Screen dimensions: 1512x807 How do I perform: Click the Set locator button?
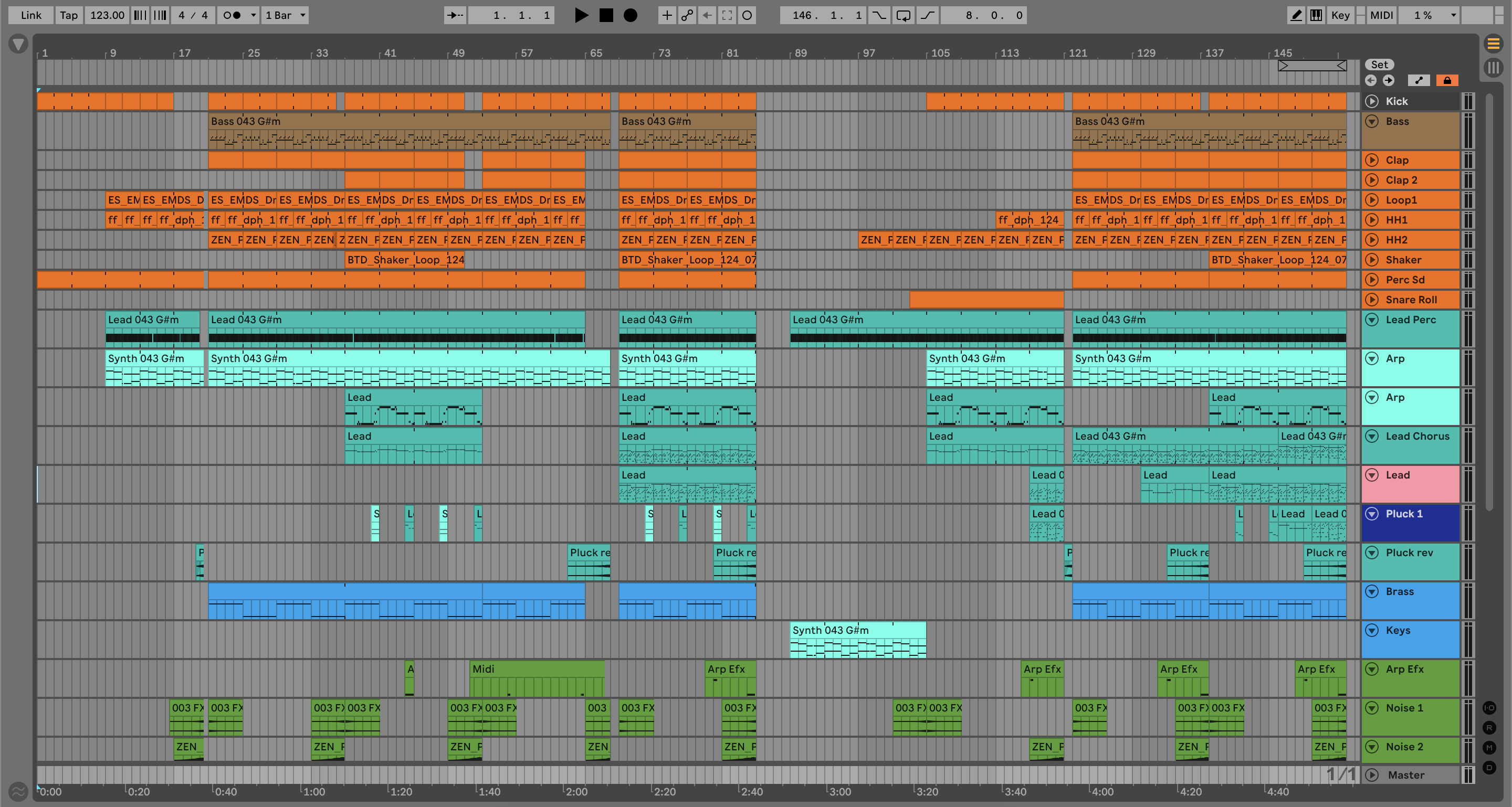pyautogui.click(x=1379, y=65)
